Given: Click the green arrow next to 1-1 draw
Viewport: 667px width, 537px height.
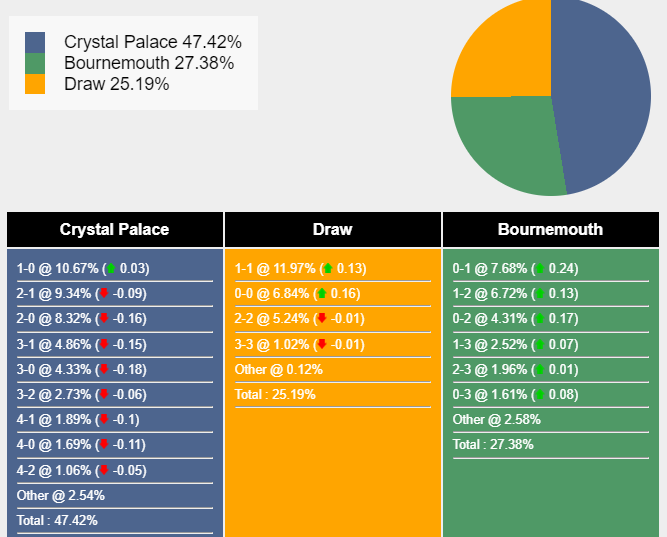Looking at the screenshot, I should tap(328, 268).
